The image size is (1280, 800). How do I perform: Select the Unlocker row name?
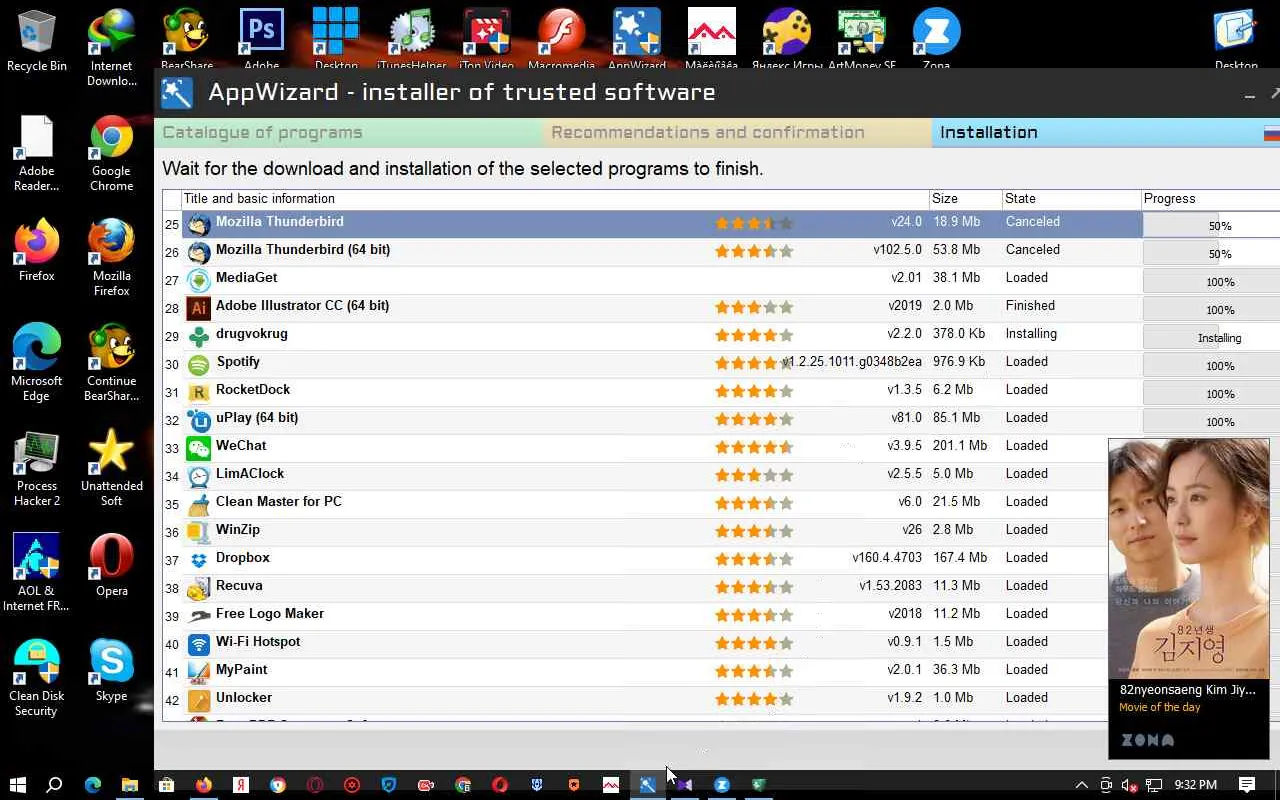(x=244, y=698)
